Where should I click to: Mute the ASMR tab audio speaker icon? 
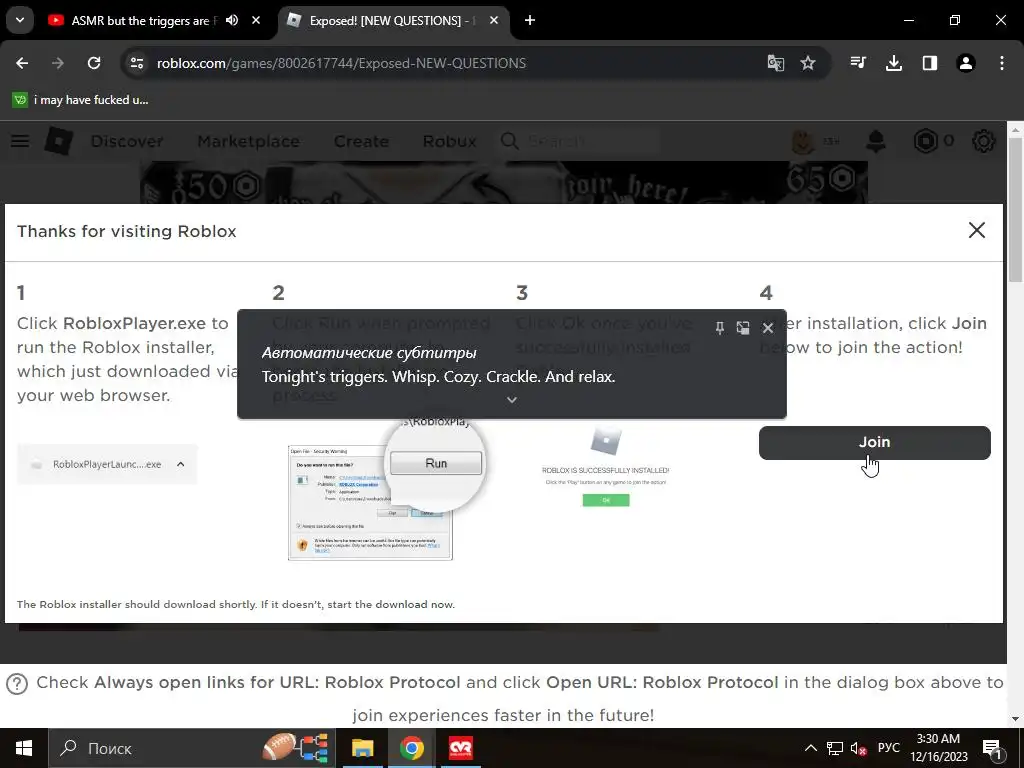(x=232, y=20)
